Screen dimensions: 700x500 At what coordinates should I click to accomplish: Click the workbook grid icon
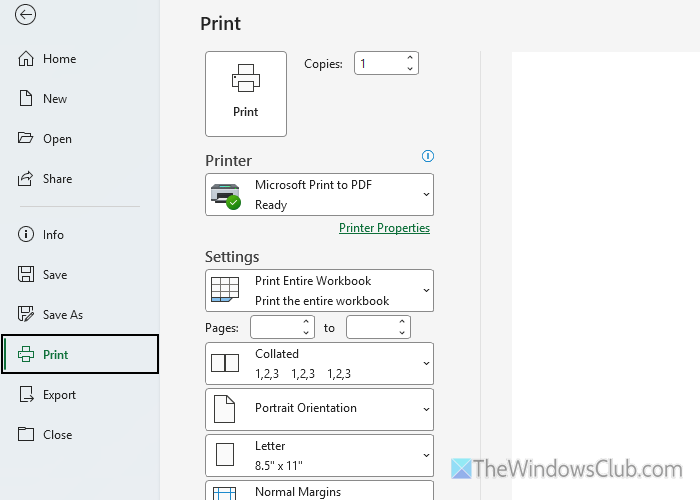coord(225,289)
